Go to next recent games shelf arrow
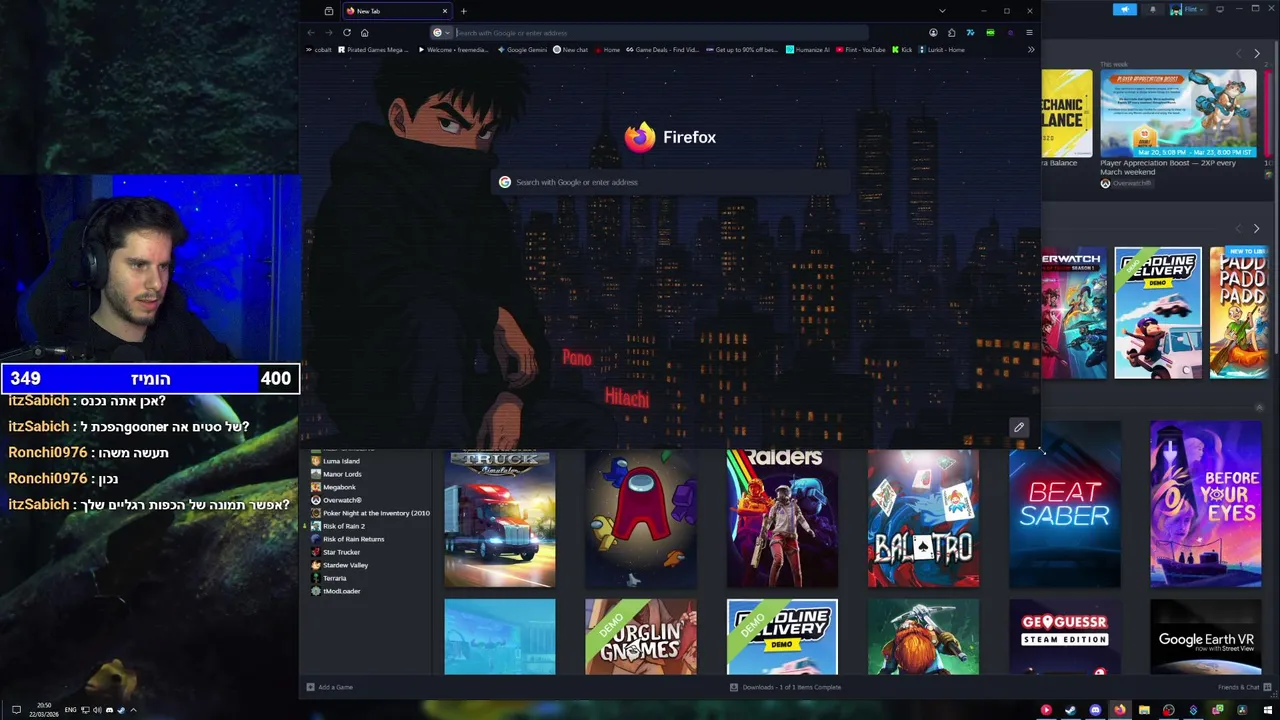Viewport: 1280px width, 720px height. tap(1257, 229)
